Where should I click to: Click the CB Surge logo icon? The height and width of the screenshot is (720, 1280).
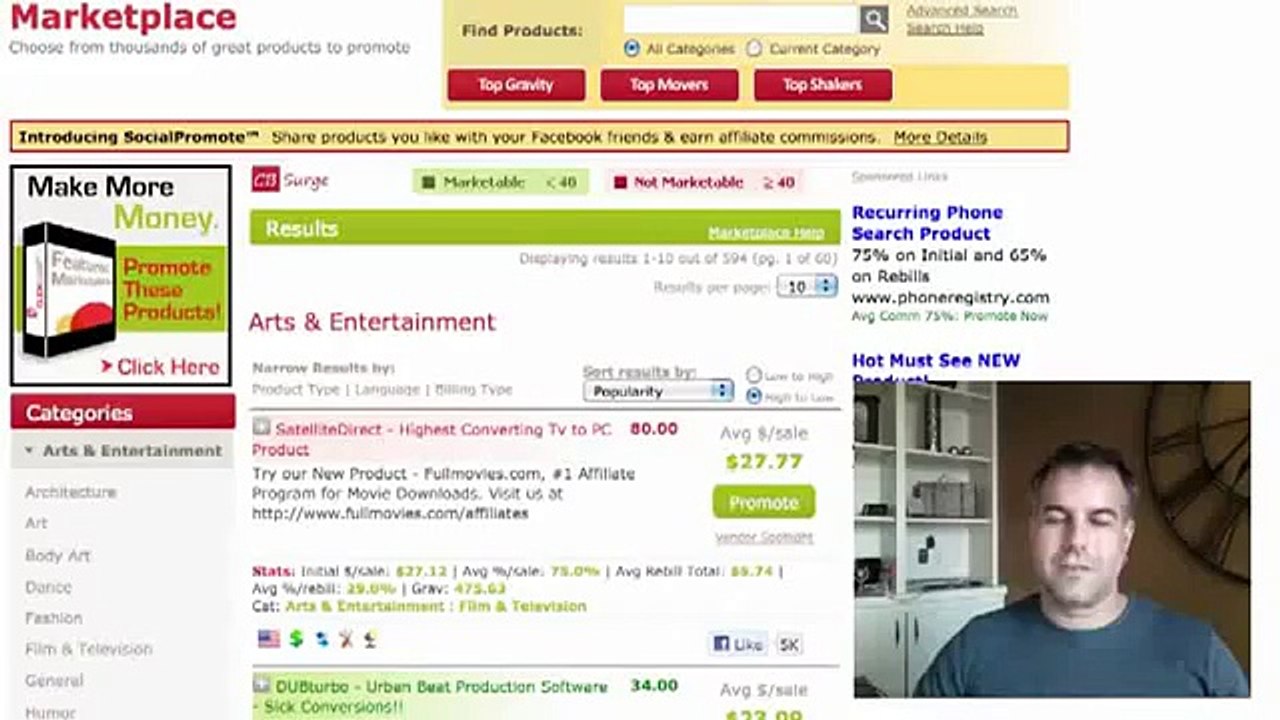pos(265,180)
